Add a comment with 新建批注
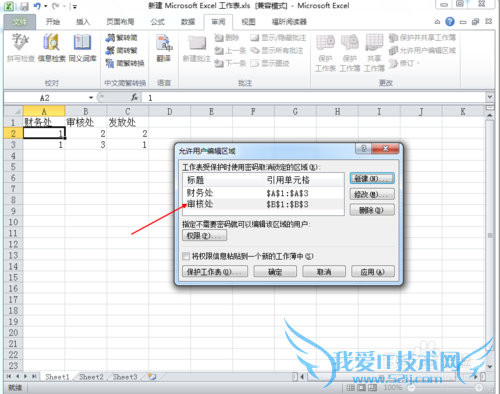Screen dimensions: 500x394 tap(197, 48)
